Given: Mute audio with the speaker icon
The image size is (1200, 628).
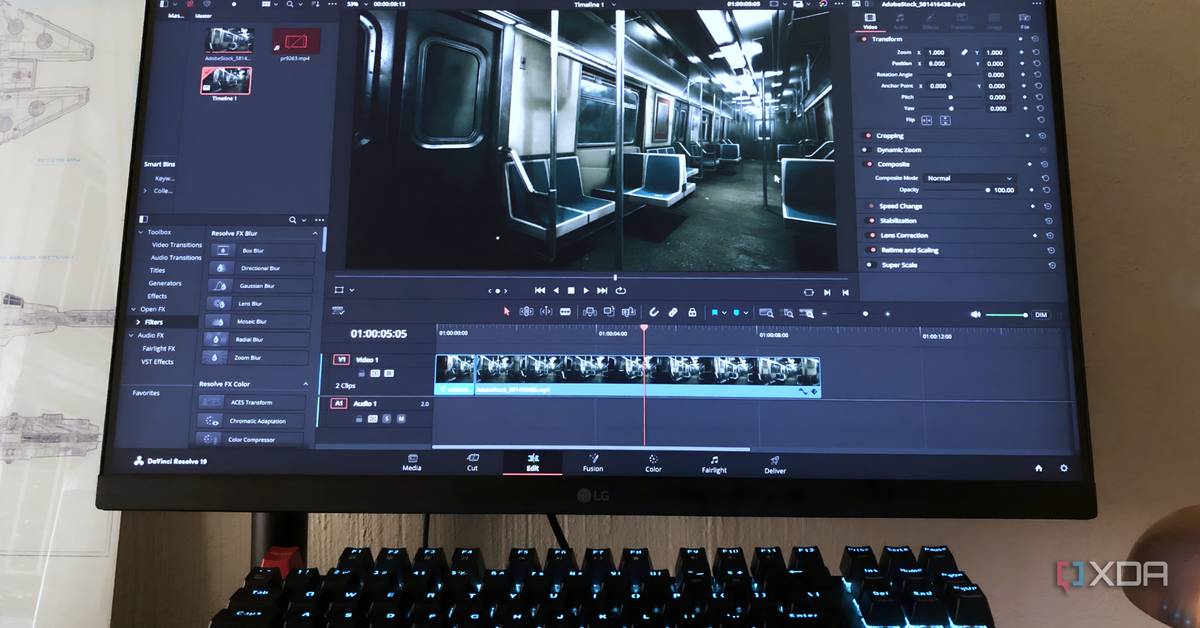Looking at the screenshot, I should click(975, 314).
